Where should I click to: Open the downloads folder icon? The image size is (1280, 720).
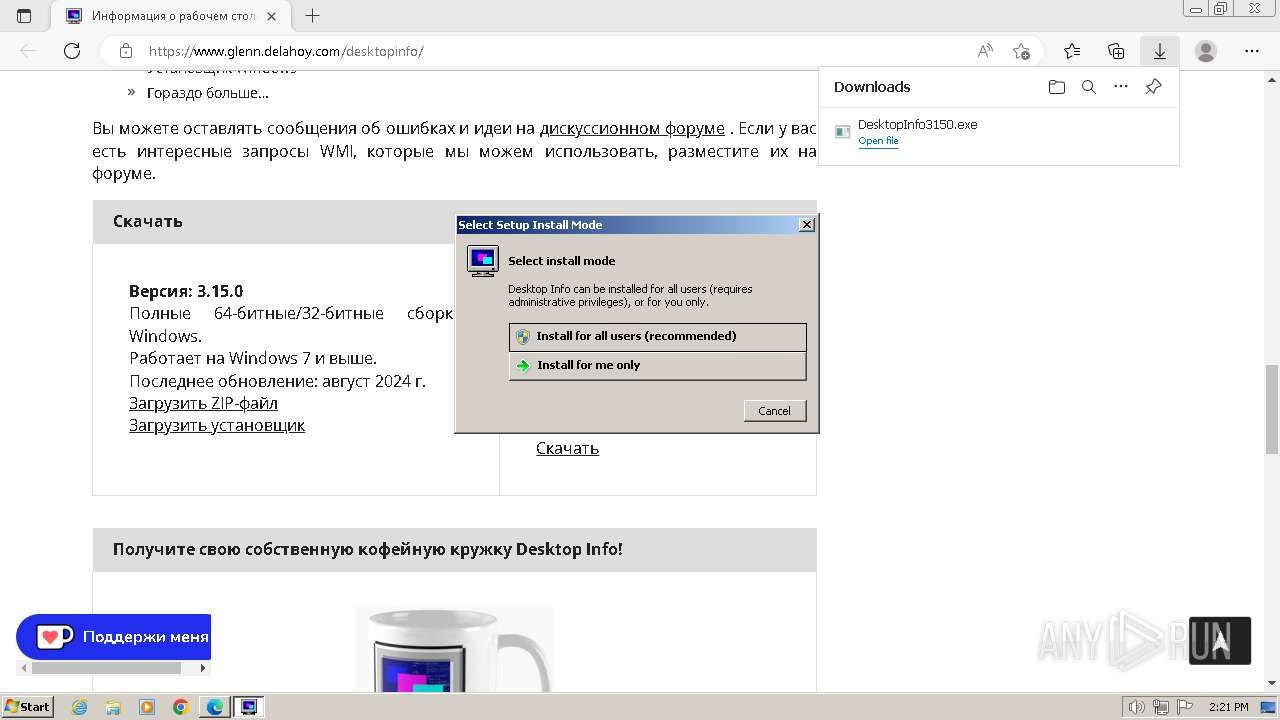pyautogui.click(x=1057, y=87)
